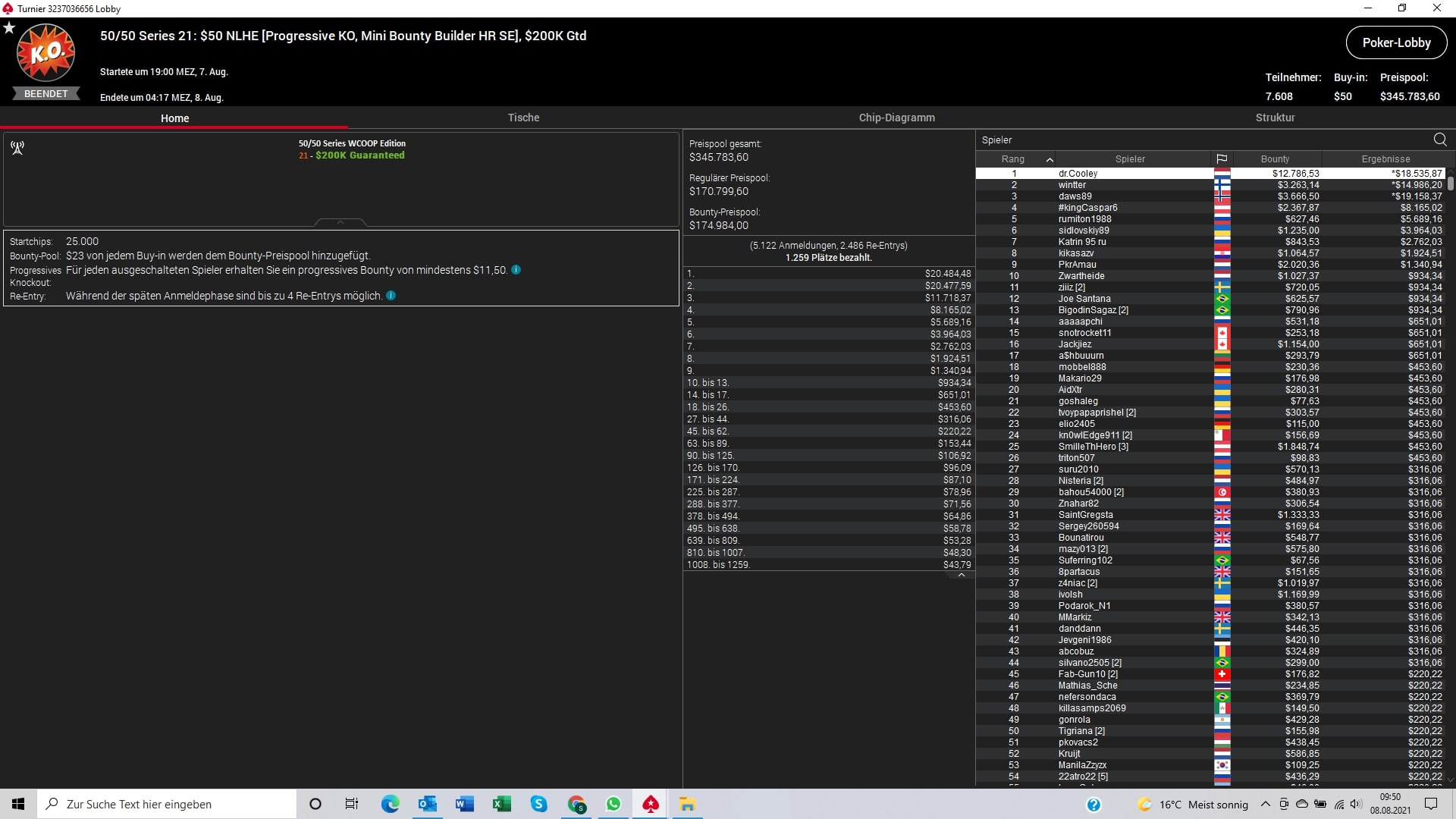
Task: Open info icon beside Re-Entry description
Action: click(391, 296)
